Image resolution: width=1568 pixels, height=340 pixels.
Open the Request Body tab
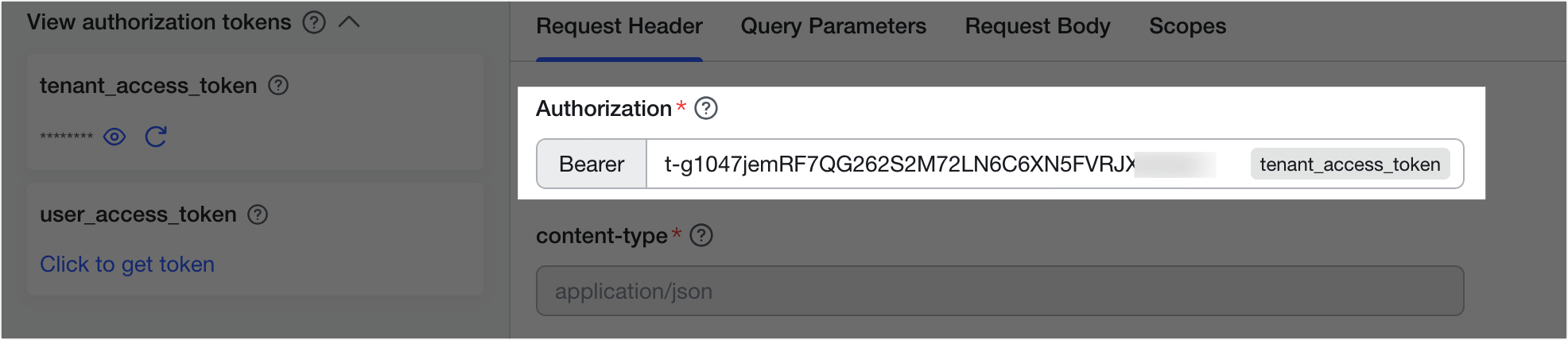[x=1038, y=26]
